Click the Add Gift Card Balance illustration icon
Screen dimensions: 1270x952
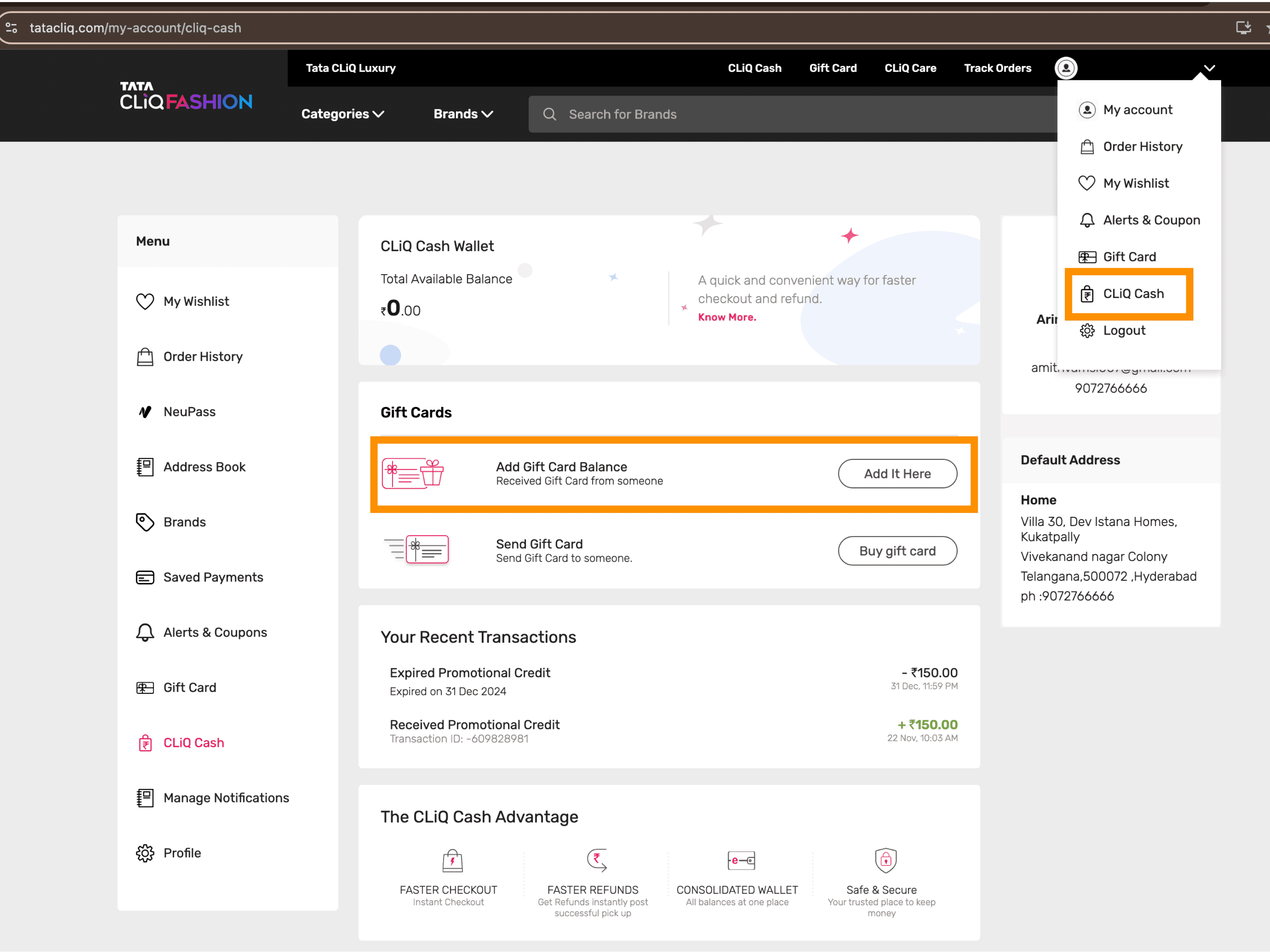pos(413,473)
